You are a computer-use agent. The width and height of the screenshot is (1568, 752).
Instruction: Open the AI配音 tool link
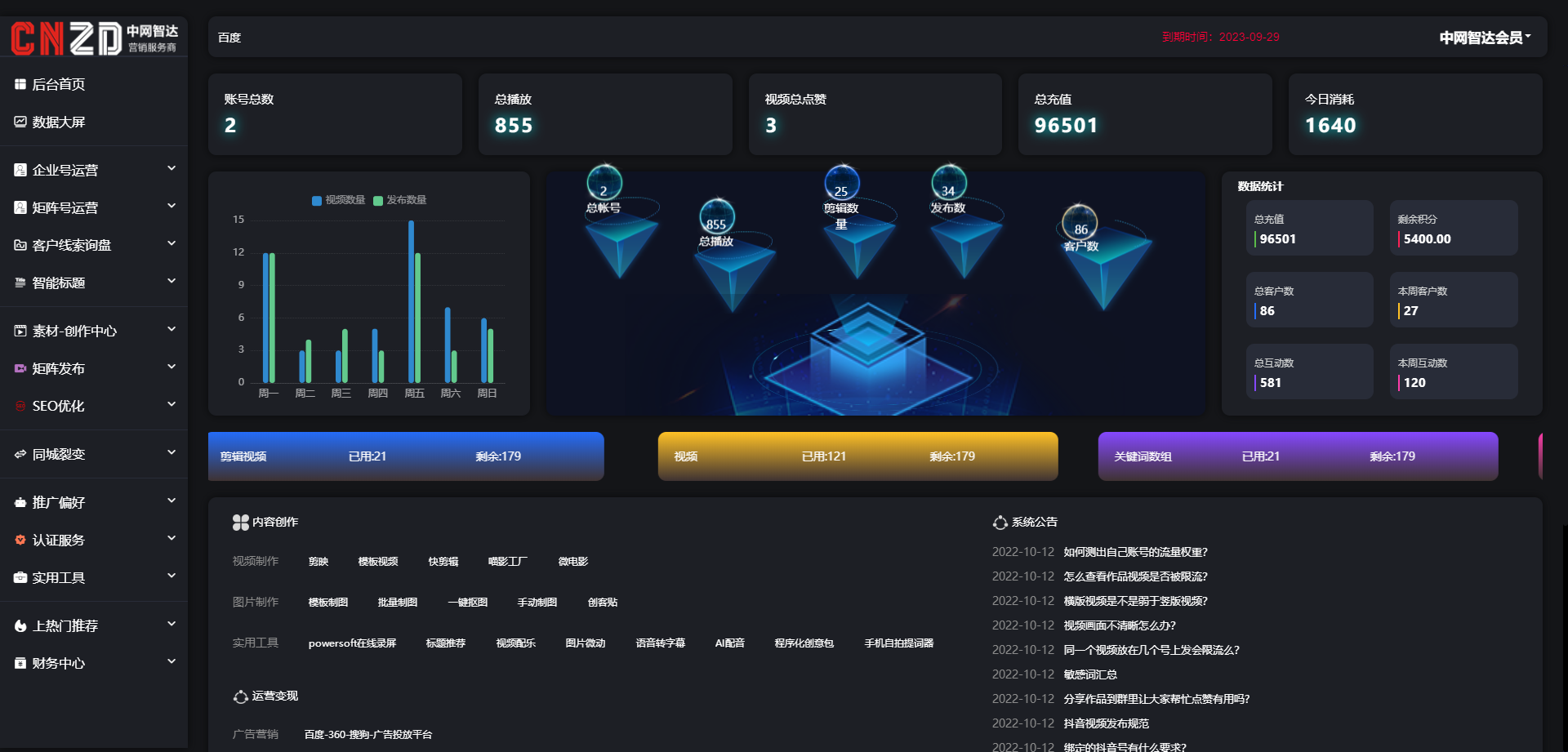[x=729, y=643]
